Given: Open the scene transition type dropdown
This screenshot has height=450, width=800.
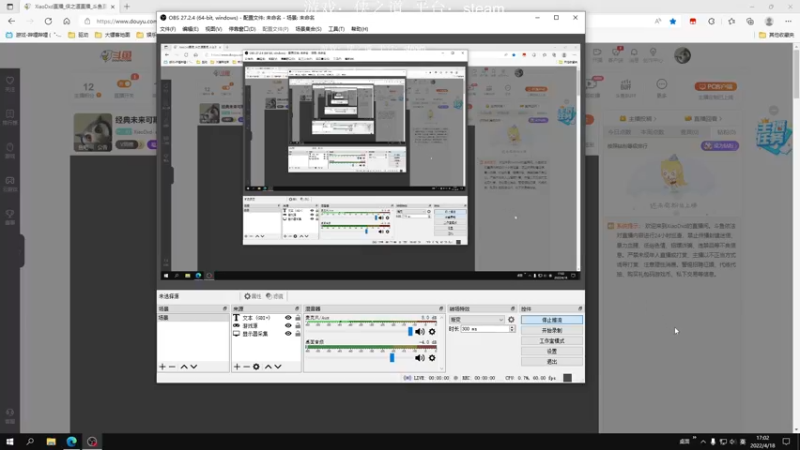Looking at the screenshot, I should (x=477, y=320).
